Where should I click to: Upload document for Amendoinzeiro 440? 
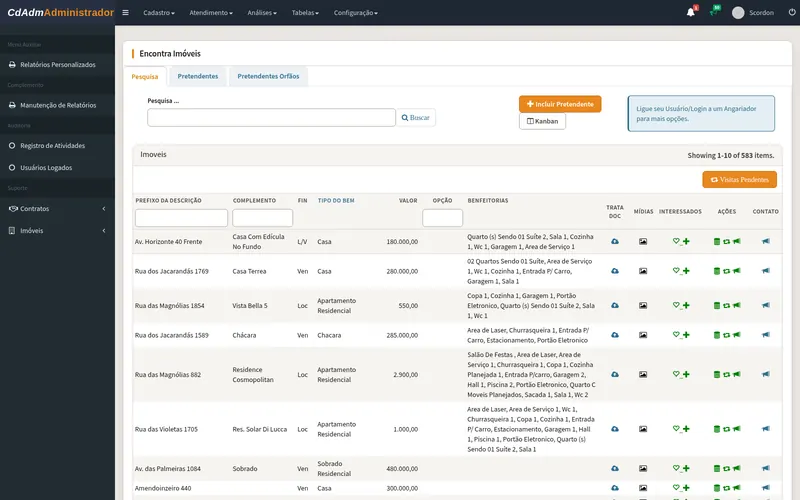pos(615,488)
